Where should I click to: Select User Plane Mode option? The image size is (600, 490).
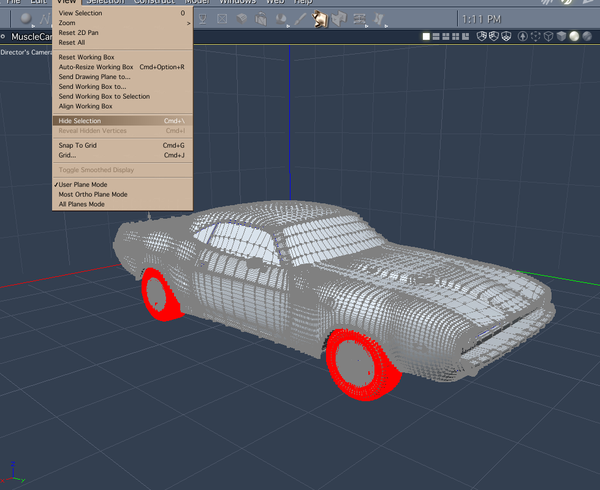(122, 184)
